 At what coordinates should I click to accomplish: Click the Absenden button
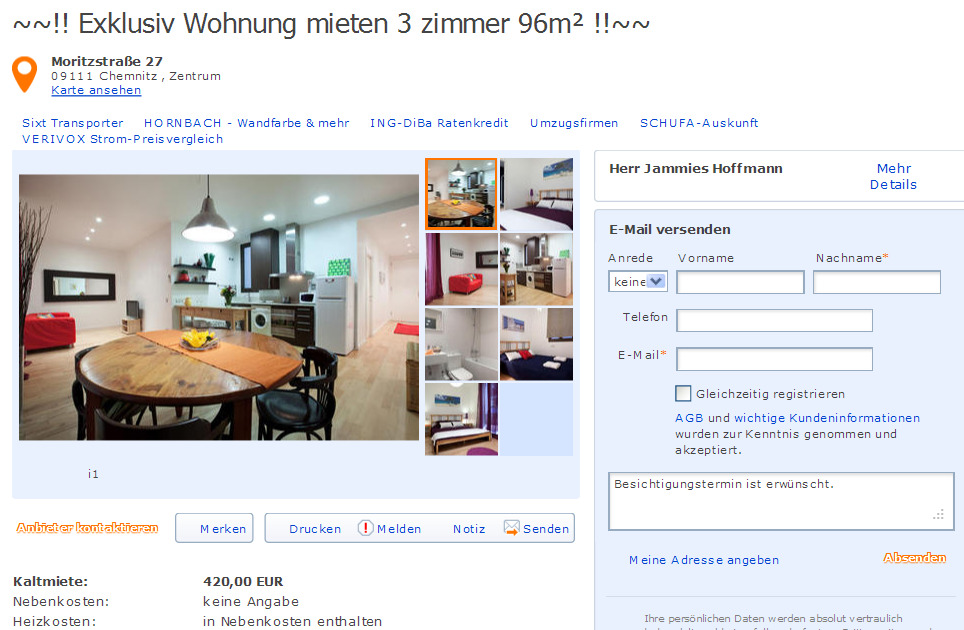coord(915,557)
